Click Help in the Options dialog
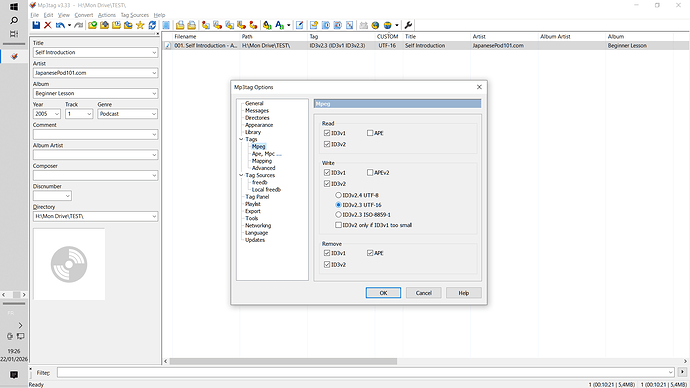 (464, 293)
